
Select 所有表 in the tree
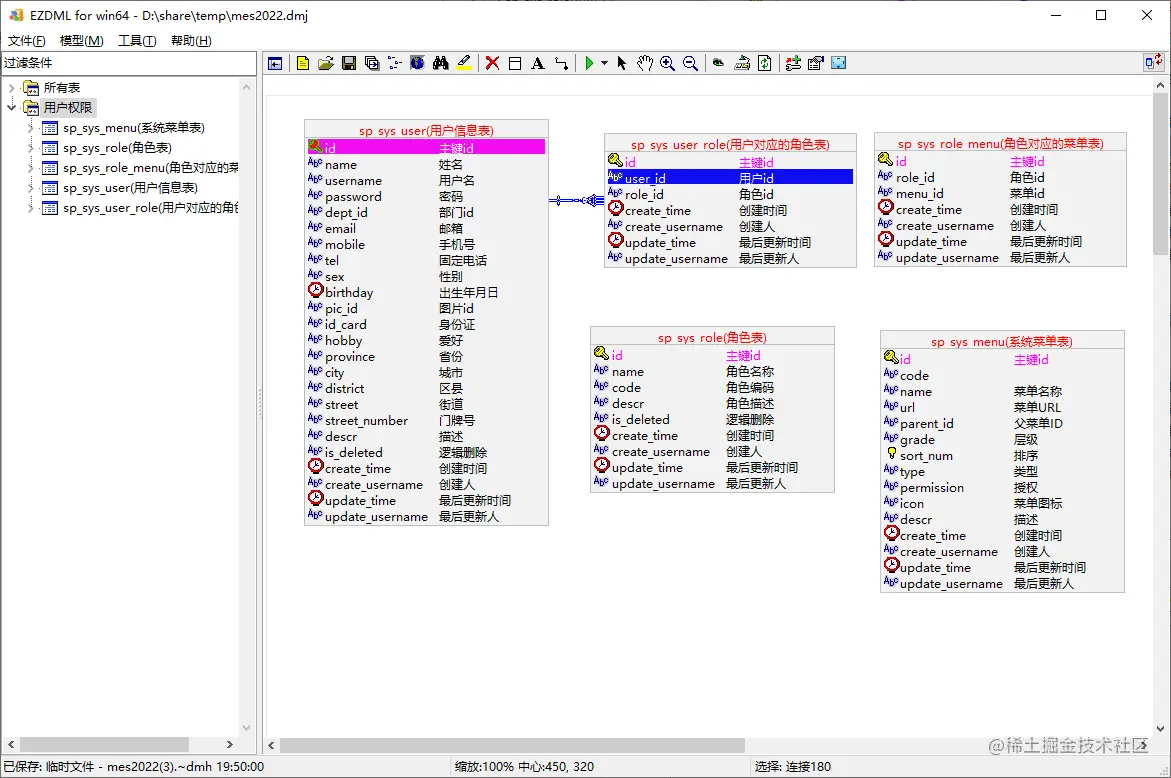(62, 88)
